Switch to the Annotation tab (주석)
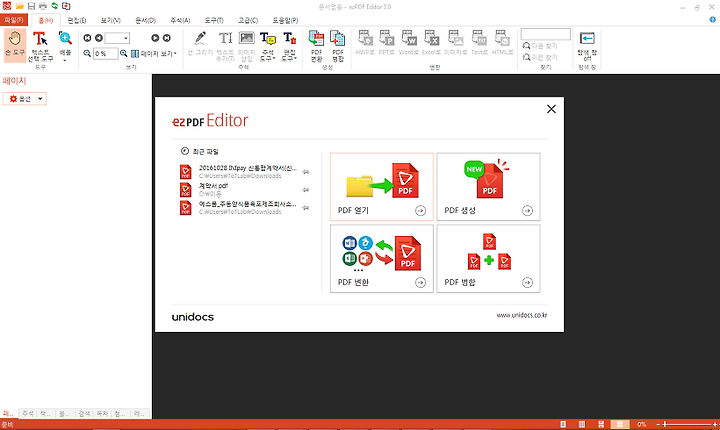 click(x=180, y=20)
